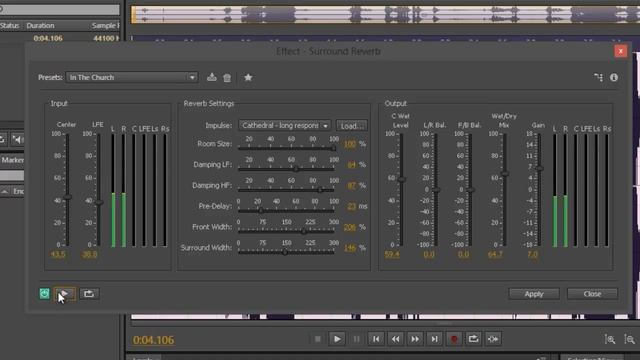Move playhead to next marker
The image size is (640, 360).
435,339
